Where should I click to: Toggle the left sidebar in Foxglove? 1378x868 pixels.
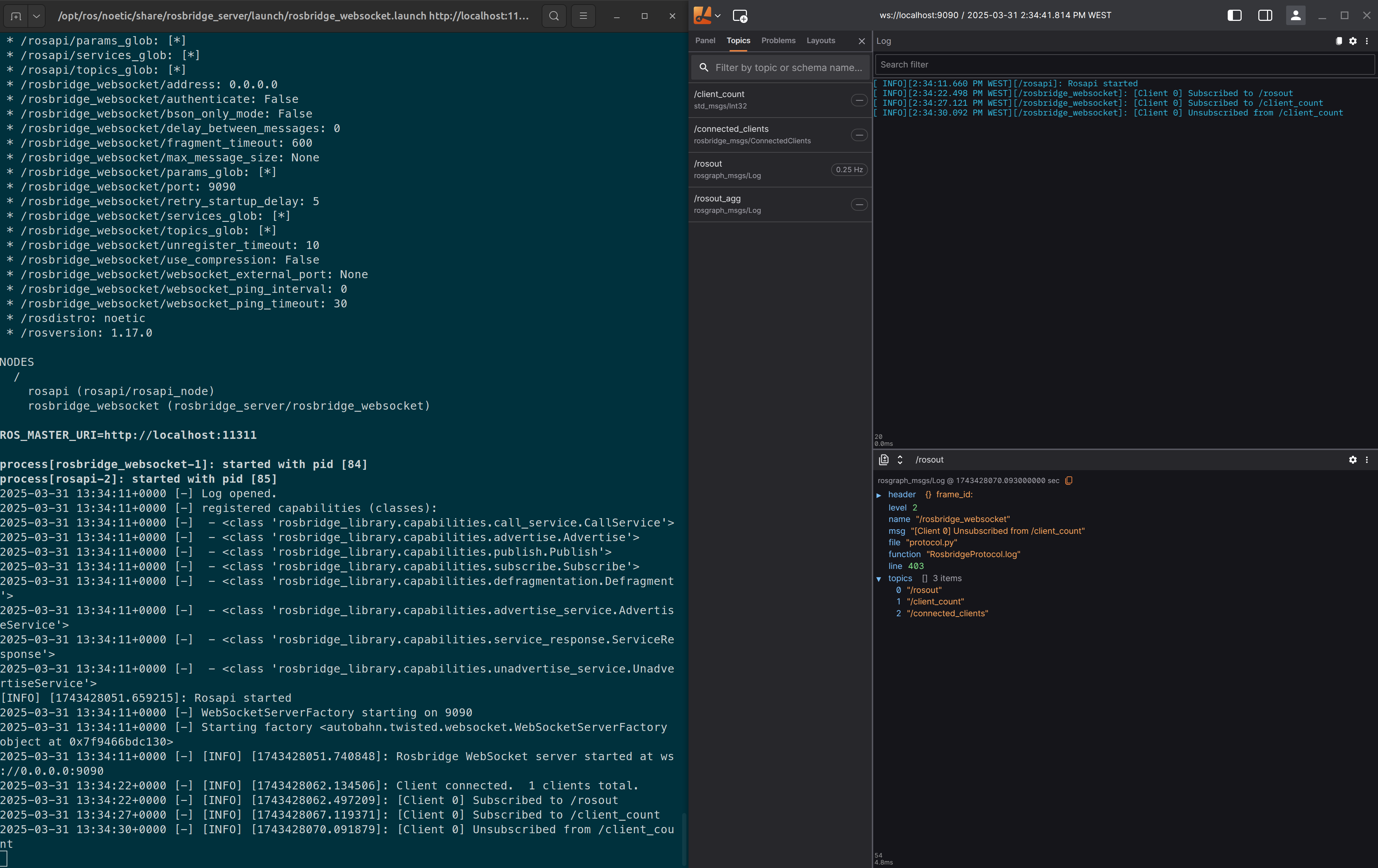(1234, 15)
